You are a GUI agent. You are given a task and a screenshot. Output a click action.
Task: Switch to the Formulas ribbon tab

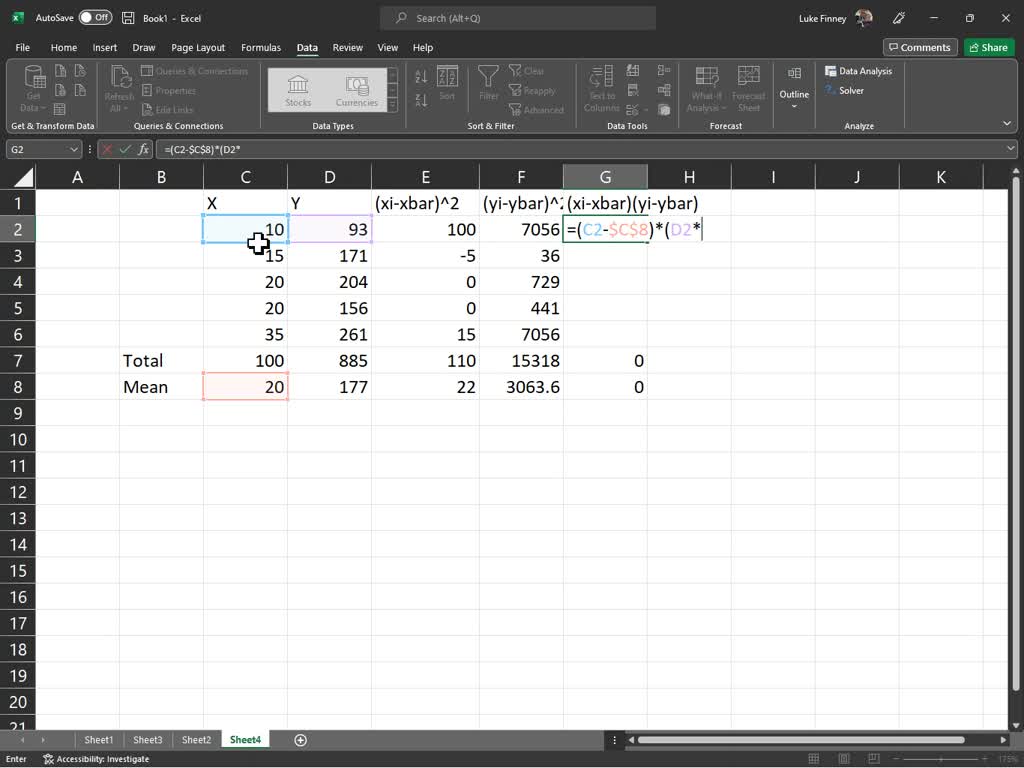point(261,47)
